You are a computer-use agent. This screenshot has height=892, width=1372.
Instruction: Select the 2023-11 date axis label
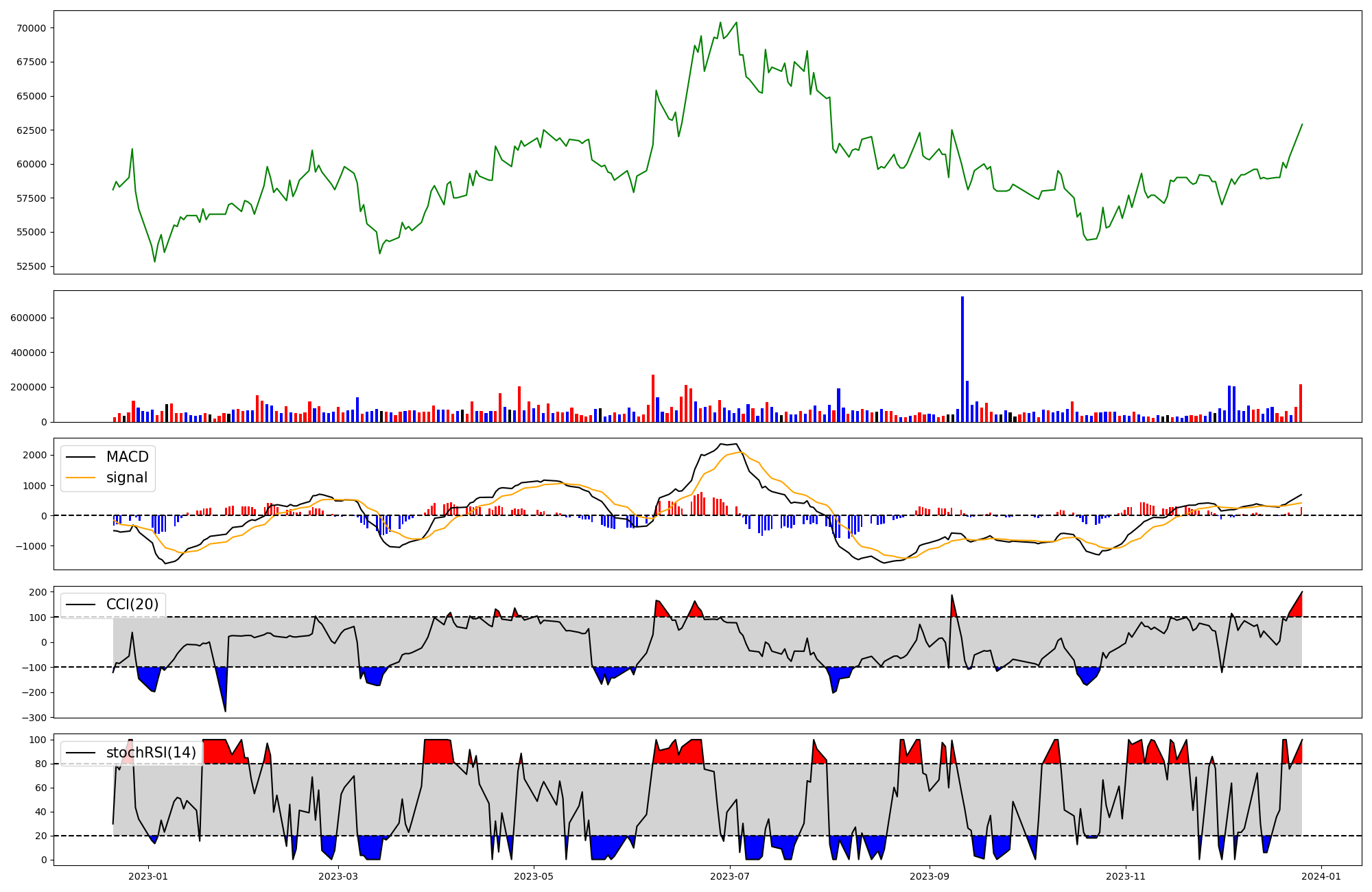(x=1126, y=876)
